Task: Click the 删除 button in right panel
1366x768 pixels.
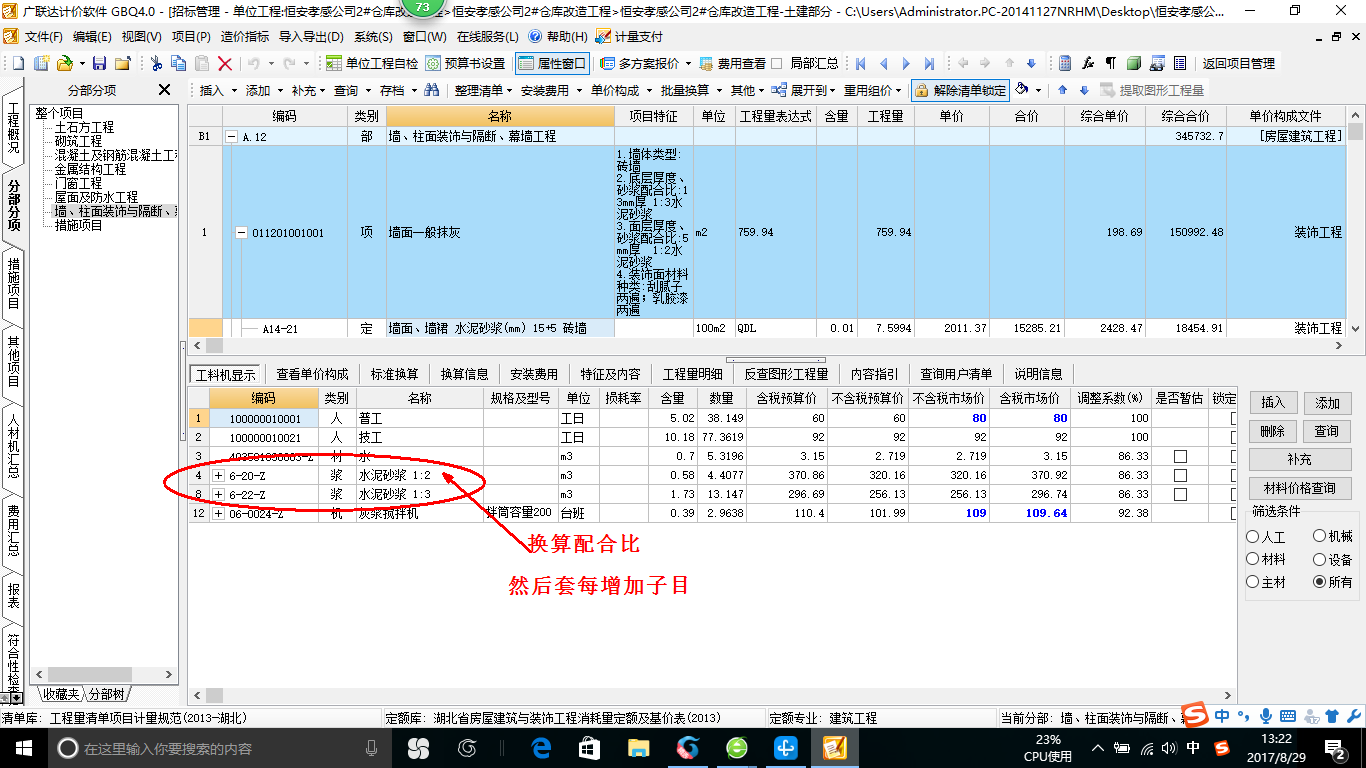Action: (x=1273, y=431)
